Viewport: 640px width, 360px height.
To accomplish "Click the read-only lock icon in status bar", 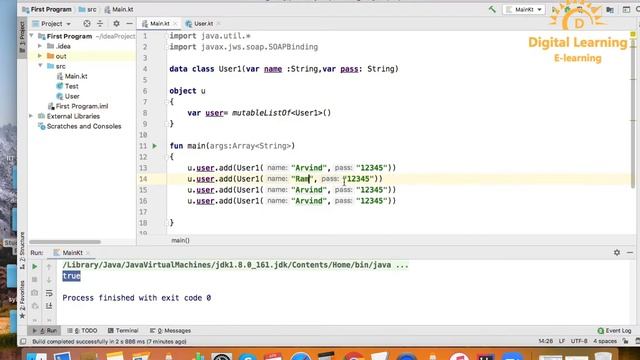I will [x=626, y=341].
